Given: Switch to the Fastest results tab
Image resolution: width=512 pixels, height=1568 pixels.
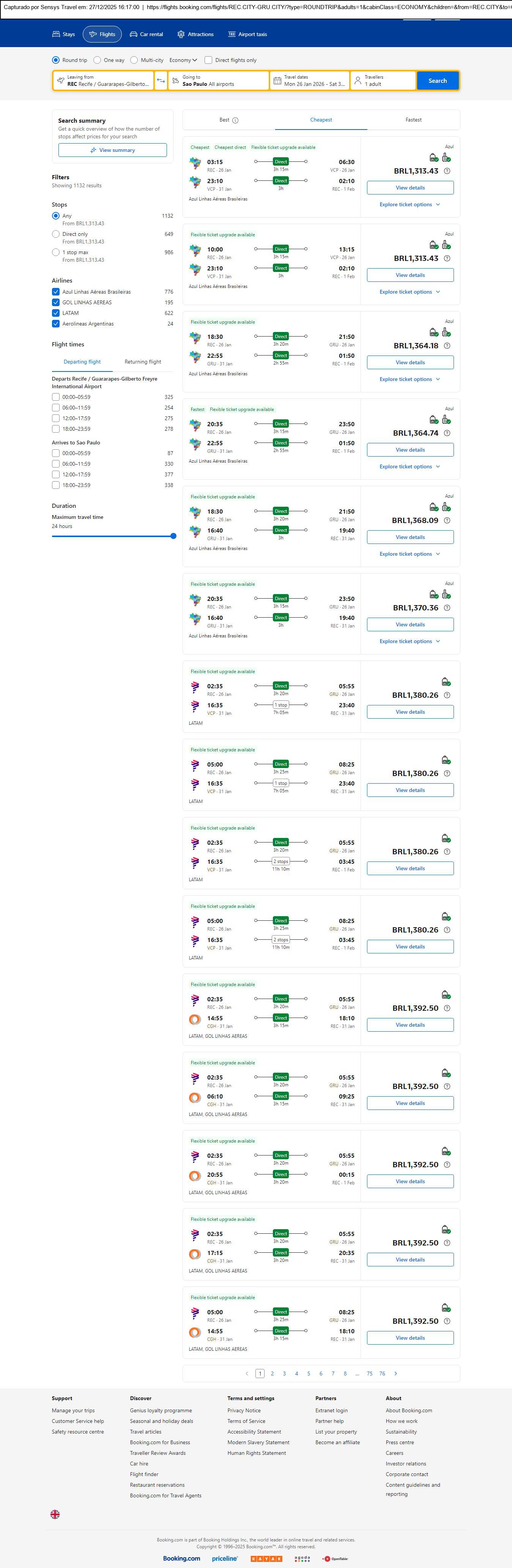Looking at the screenshot, I should click(x=413, y=120).
